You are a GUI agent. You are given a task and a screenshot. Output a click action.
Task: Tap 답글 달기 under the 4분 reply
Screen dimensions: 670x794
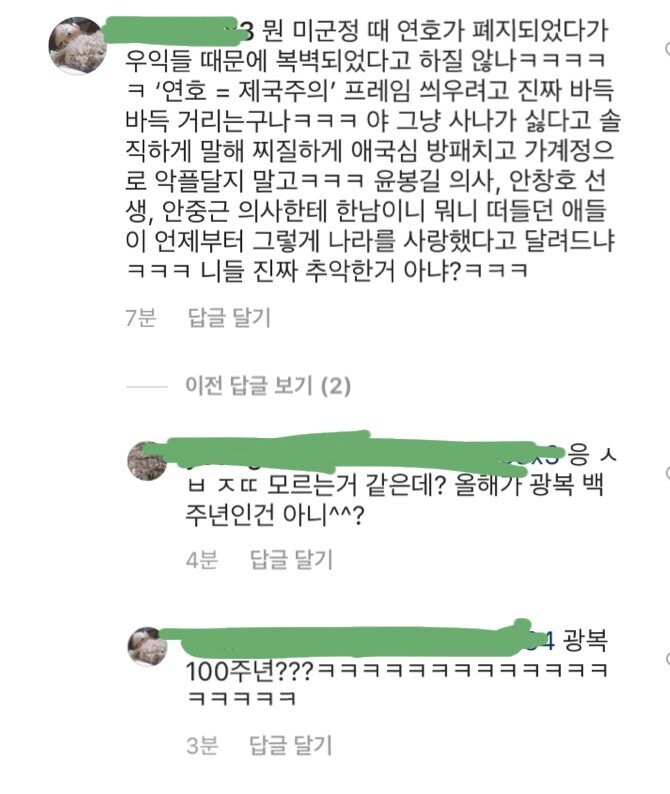pyautogui.click(x=291, y=560)
